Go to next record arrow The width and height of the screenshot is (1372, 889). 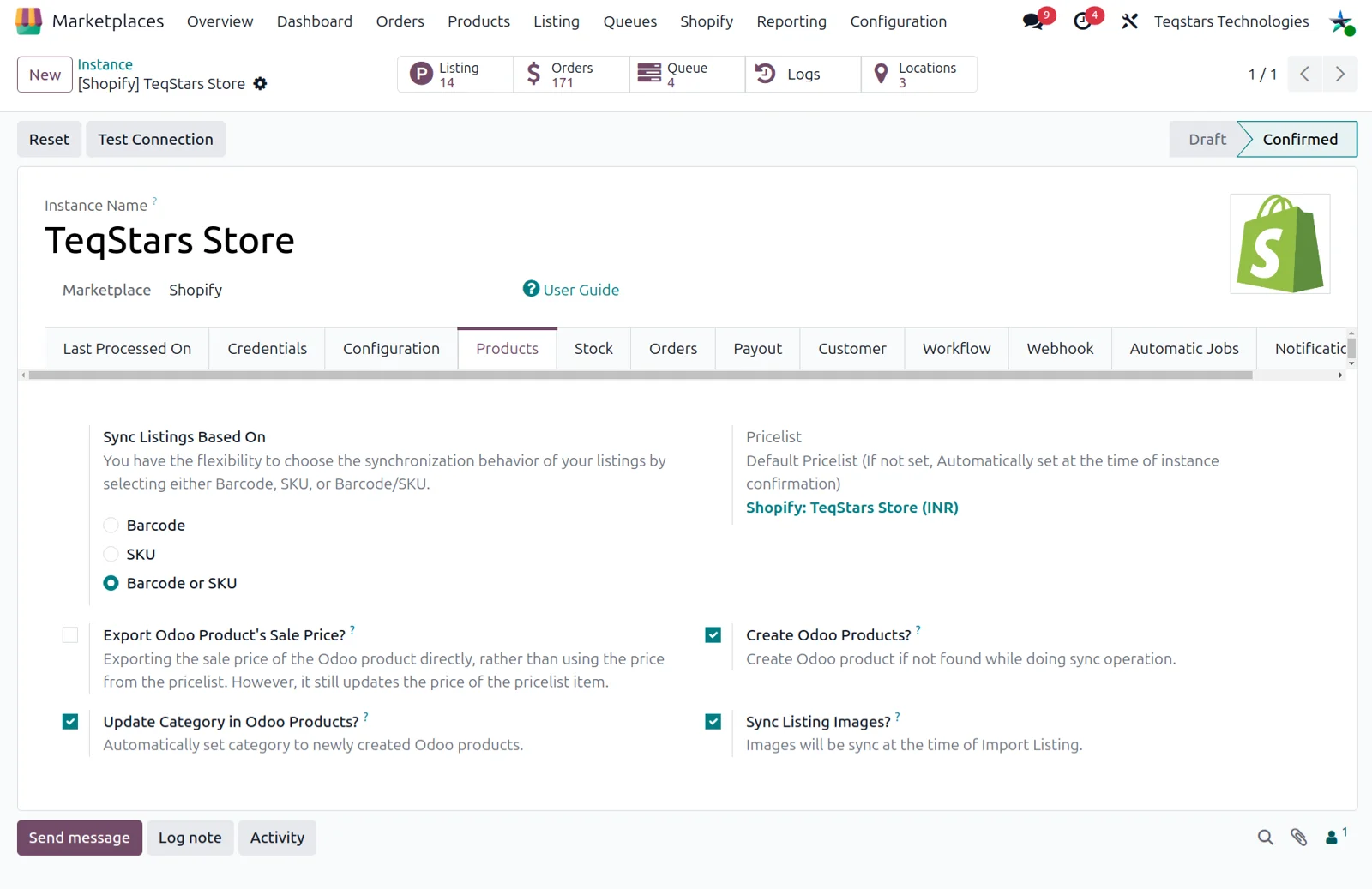coord(1340,75)
